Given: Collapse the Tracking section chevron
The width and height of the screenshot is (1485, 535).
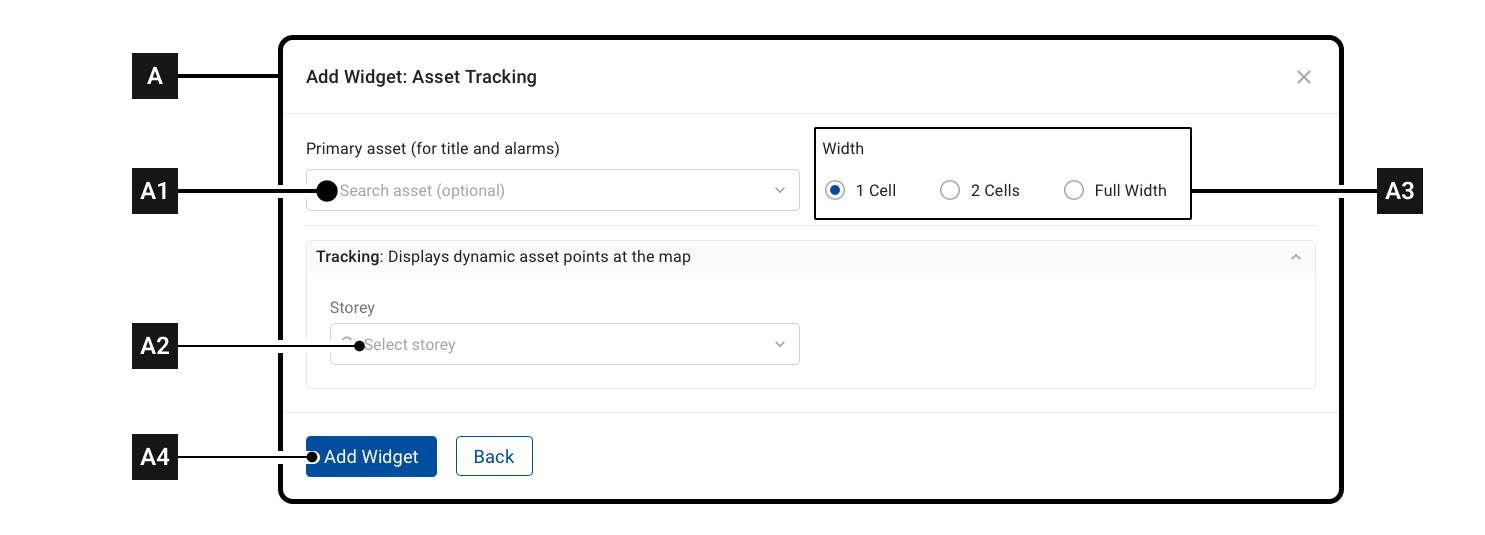Looking at the screenshot, I should point(1296,257).
